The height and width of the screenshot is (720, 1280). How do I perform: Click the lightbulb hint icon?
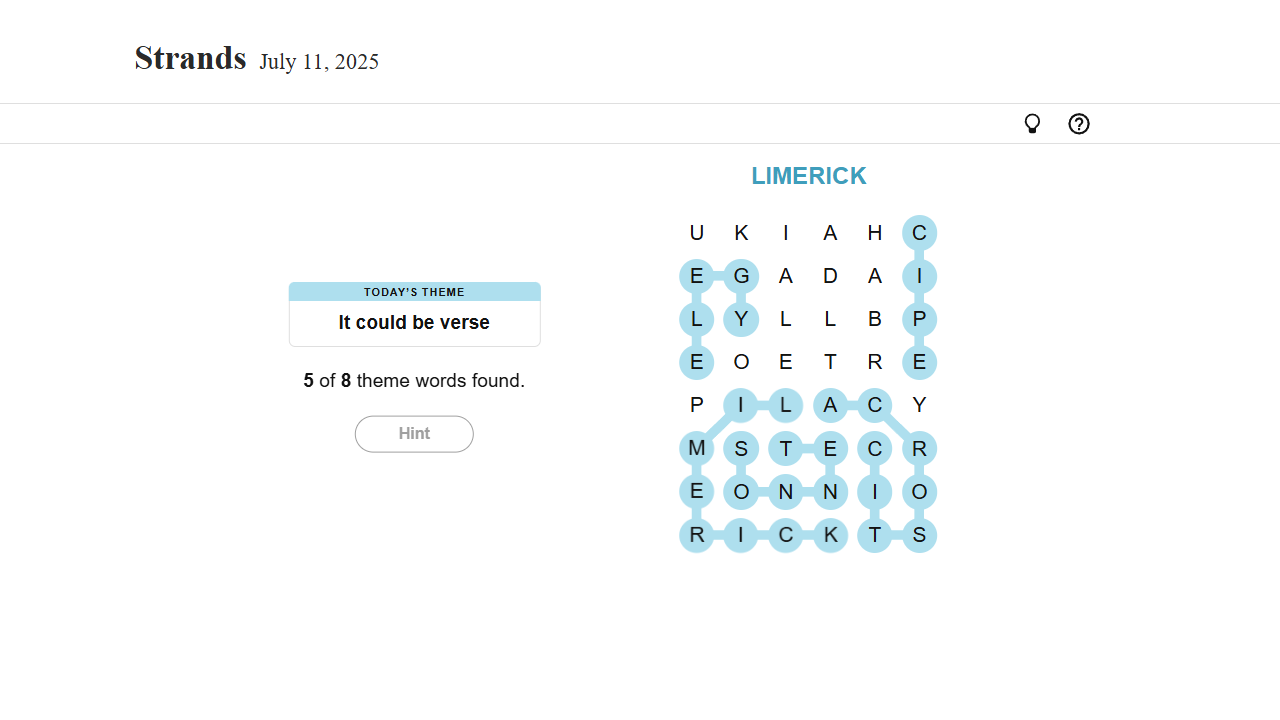tap(1032, 124)
